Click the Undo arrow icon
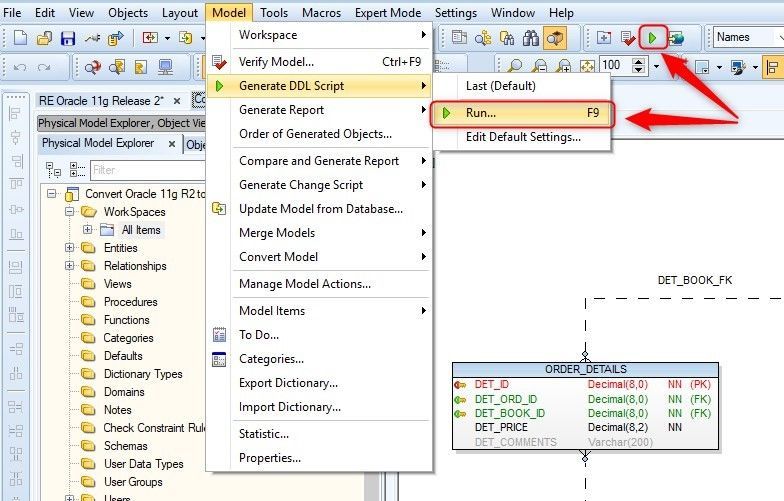784x501 pixels. click(x=20, y=67)
